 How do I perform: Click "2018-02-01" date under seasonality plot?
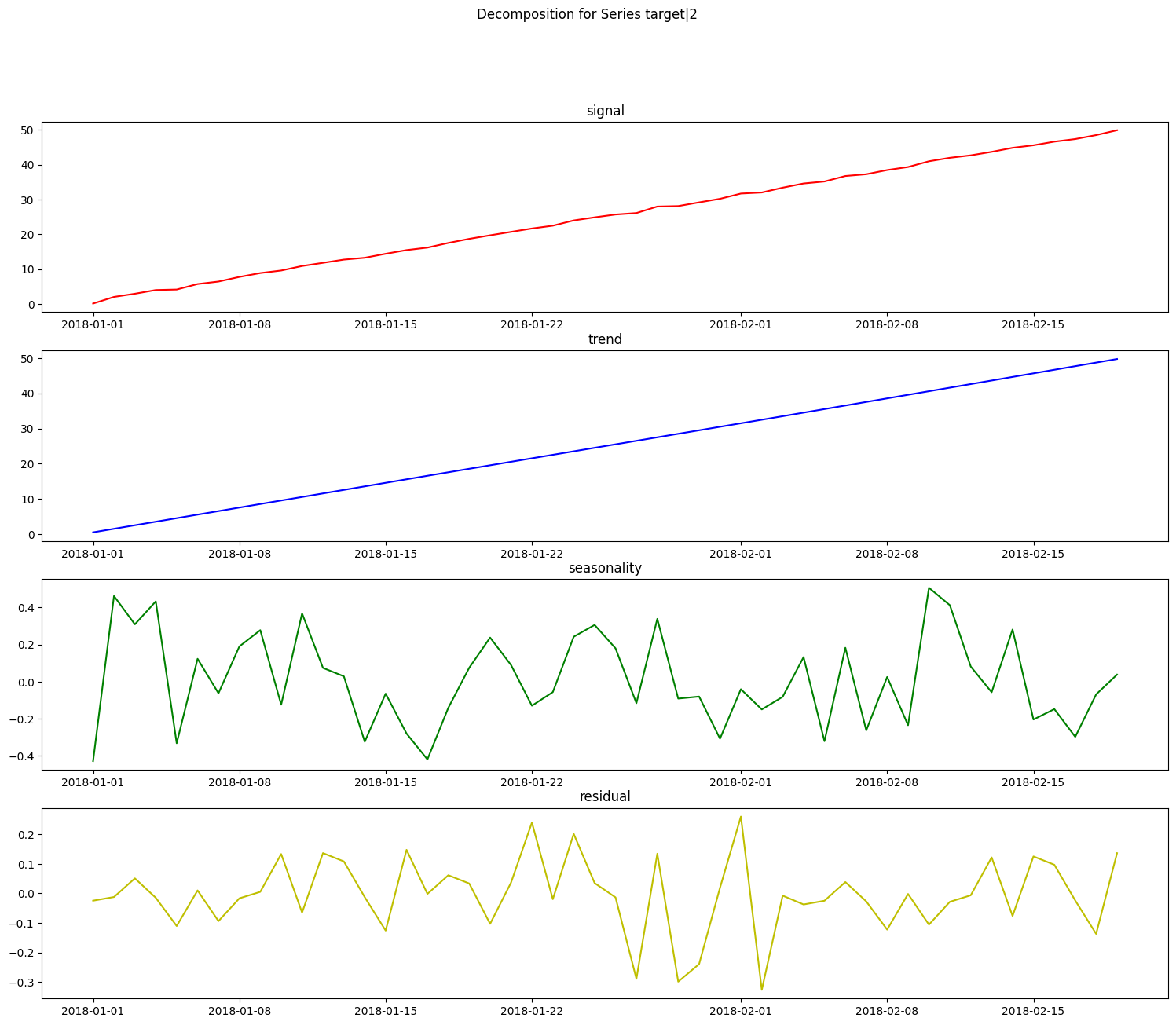pos(741,782)
